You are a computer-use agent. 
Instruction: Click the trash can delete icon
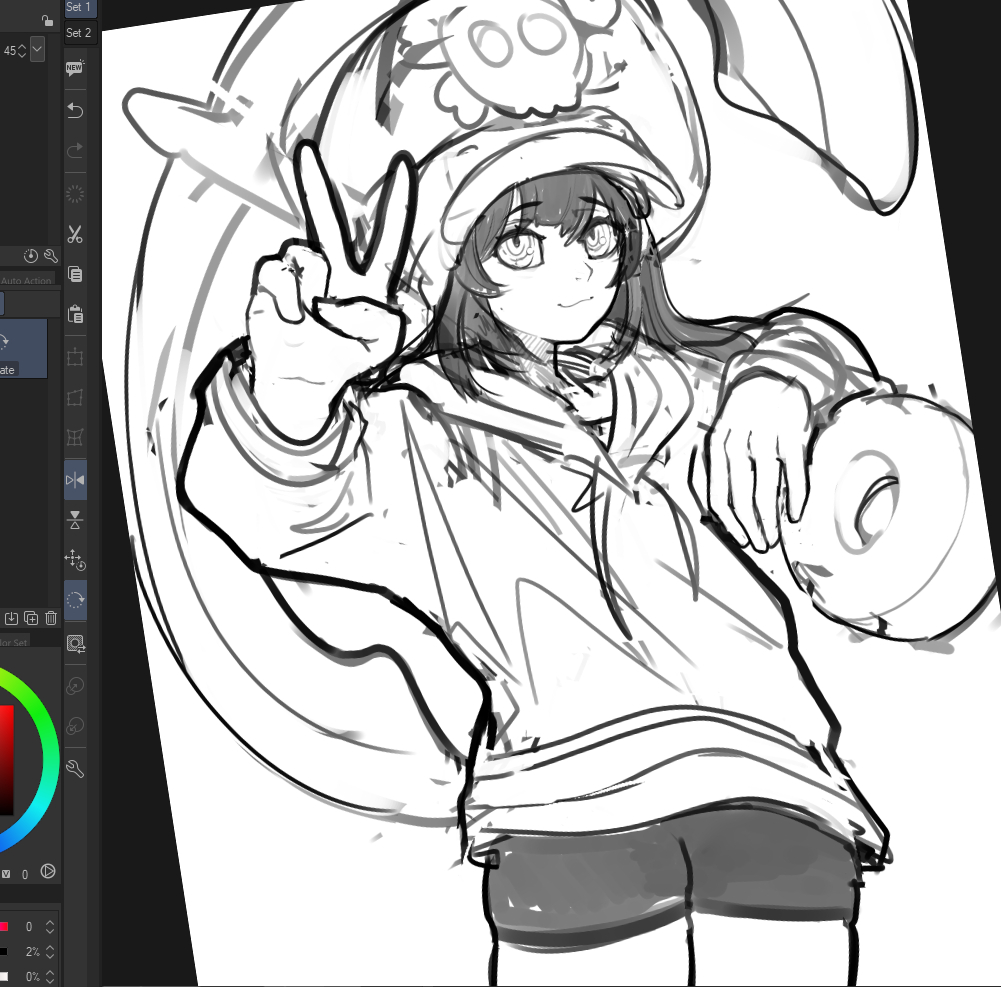(51, 619)
